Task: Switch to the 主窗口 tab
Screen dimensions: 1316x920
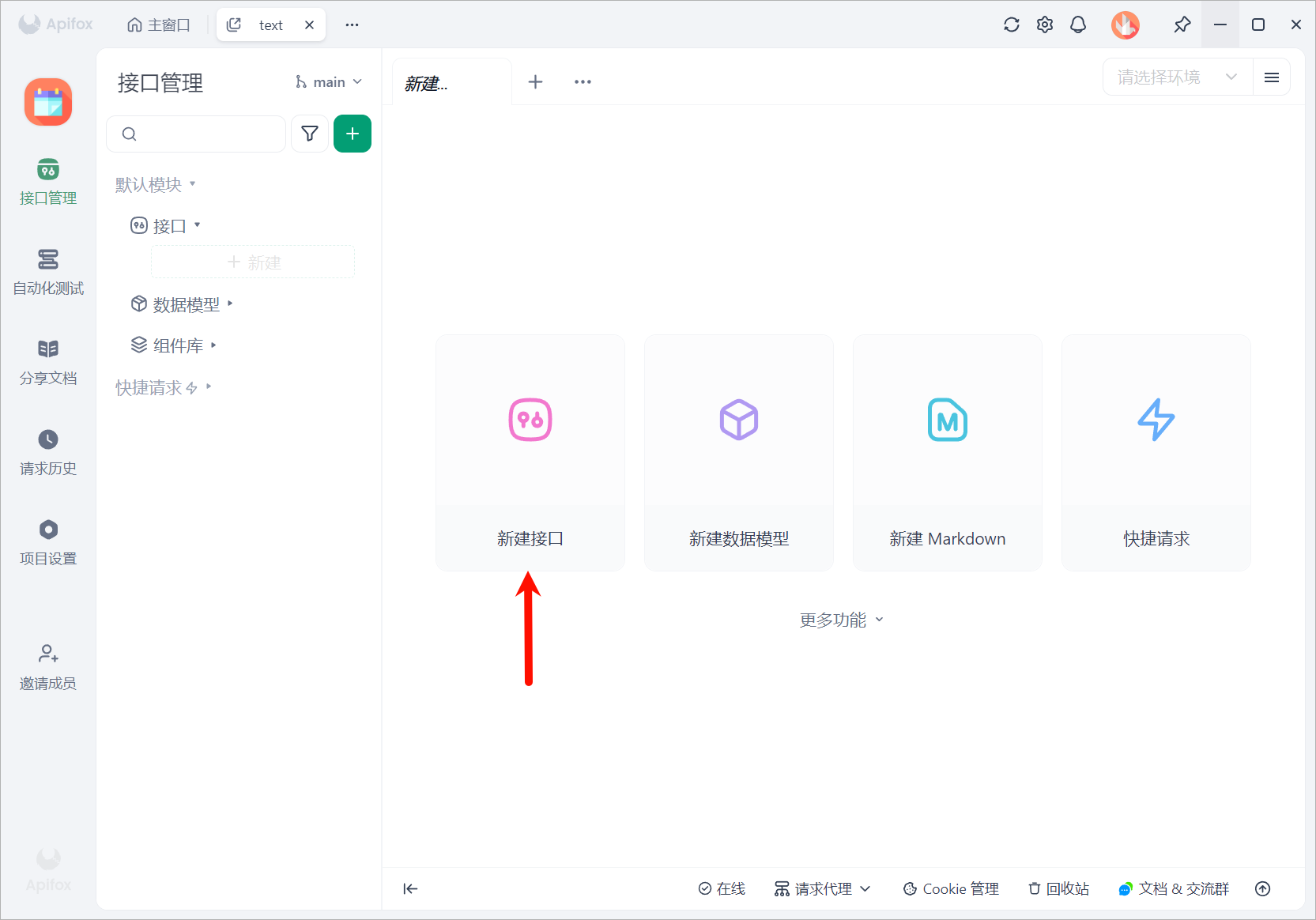Action: [x=158, y=25]
